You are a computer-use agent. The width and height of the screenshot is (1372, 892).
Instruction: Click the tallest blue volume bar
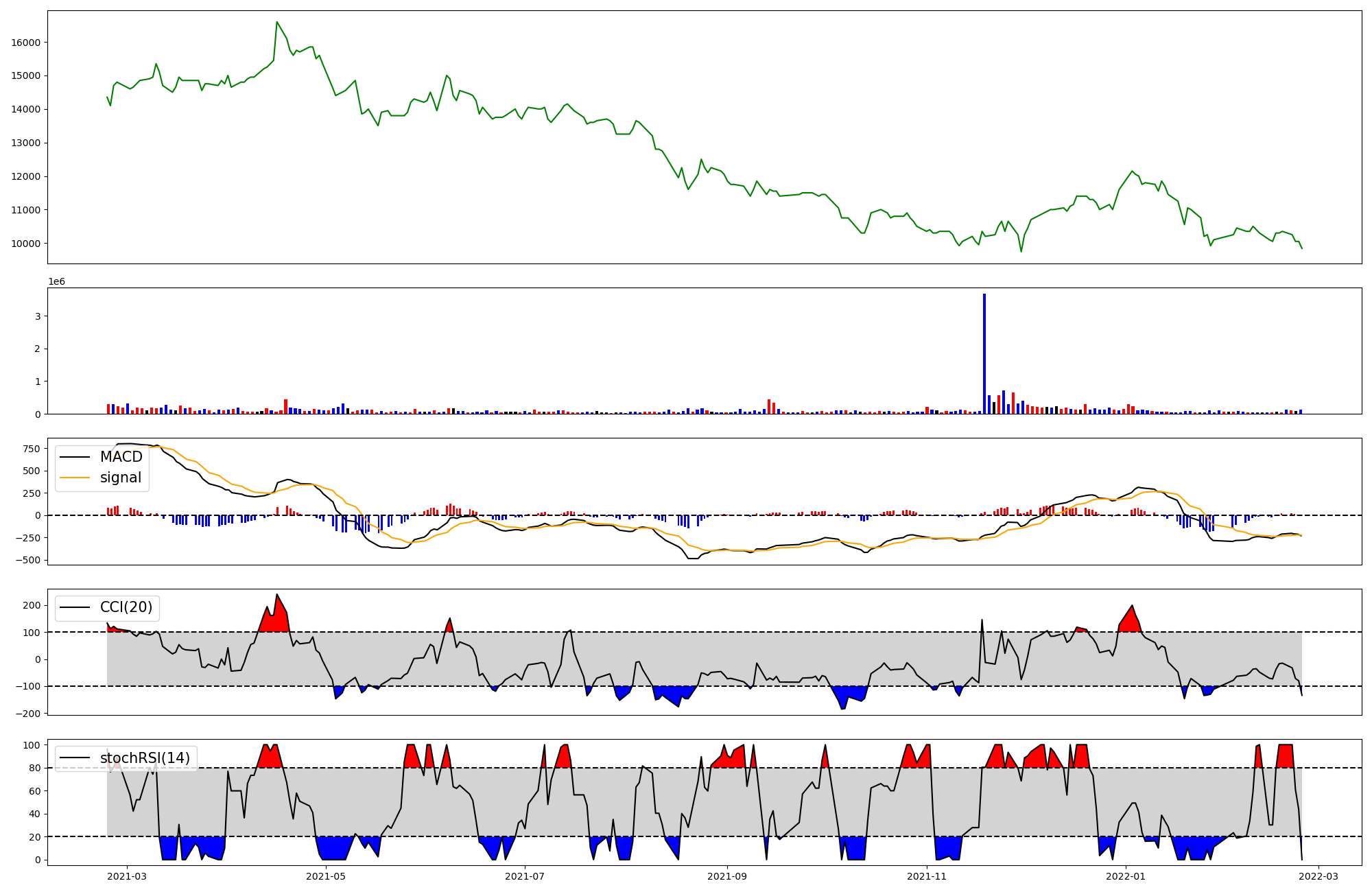pyautogui.click(x=984, y=353)
